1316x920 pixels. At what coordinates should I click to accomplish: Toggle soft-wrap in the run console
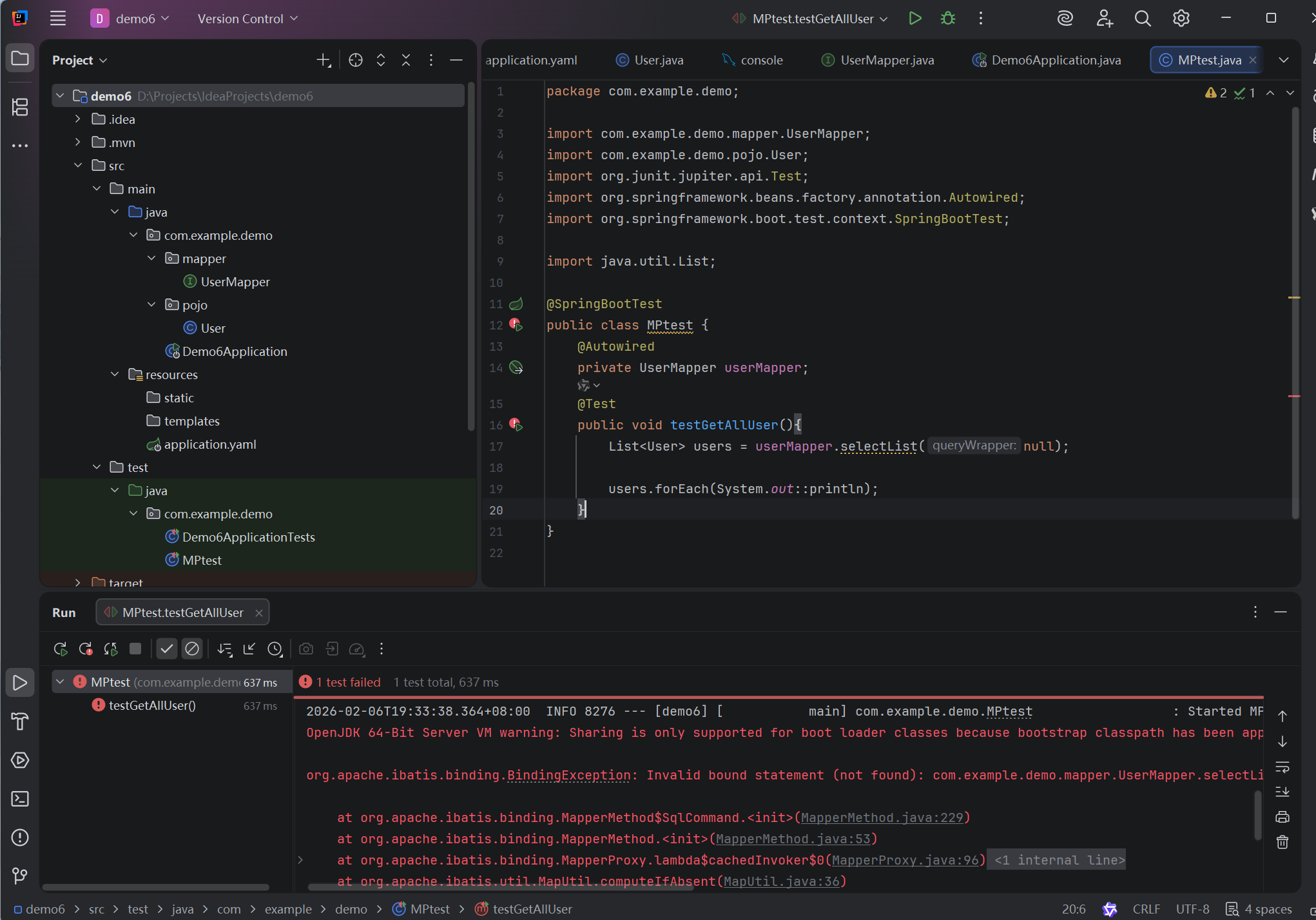1282,767
